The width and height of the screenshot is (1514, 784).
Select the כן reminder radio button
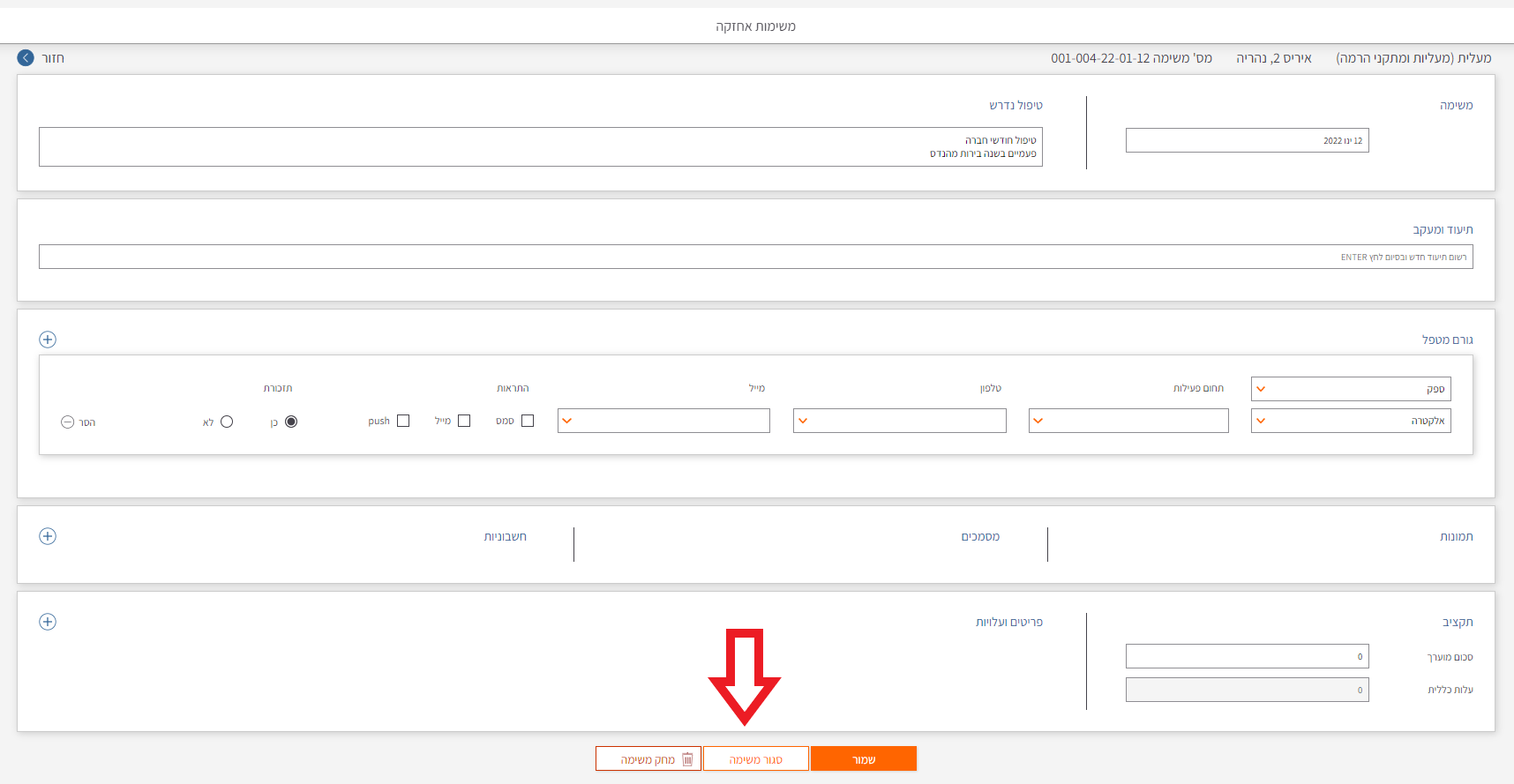tap(291, 422)
